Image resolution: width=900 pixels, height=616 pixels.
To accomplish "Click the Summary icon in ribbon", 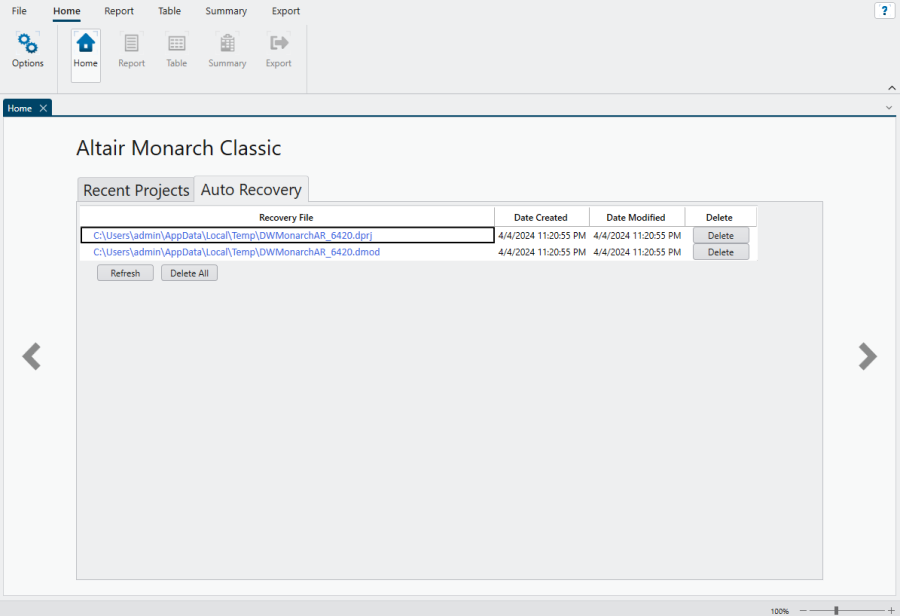I will click(x=227, y=44).
